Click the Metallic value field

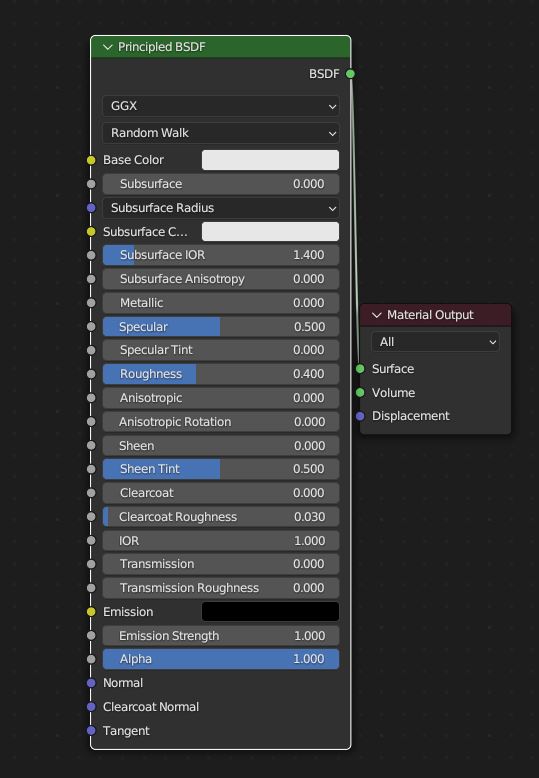tap(221, 303)
